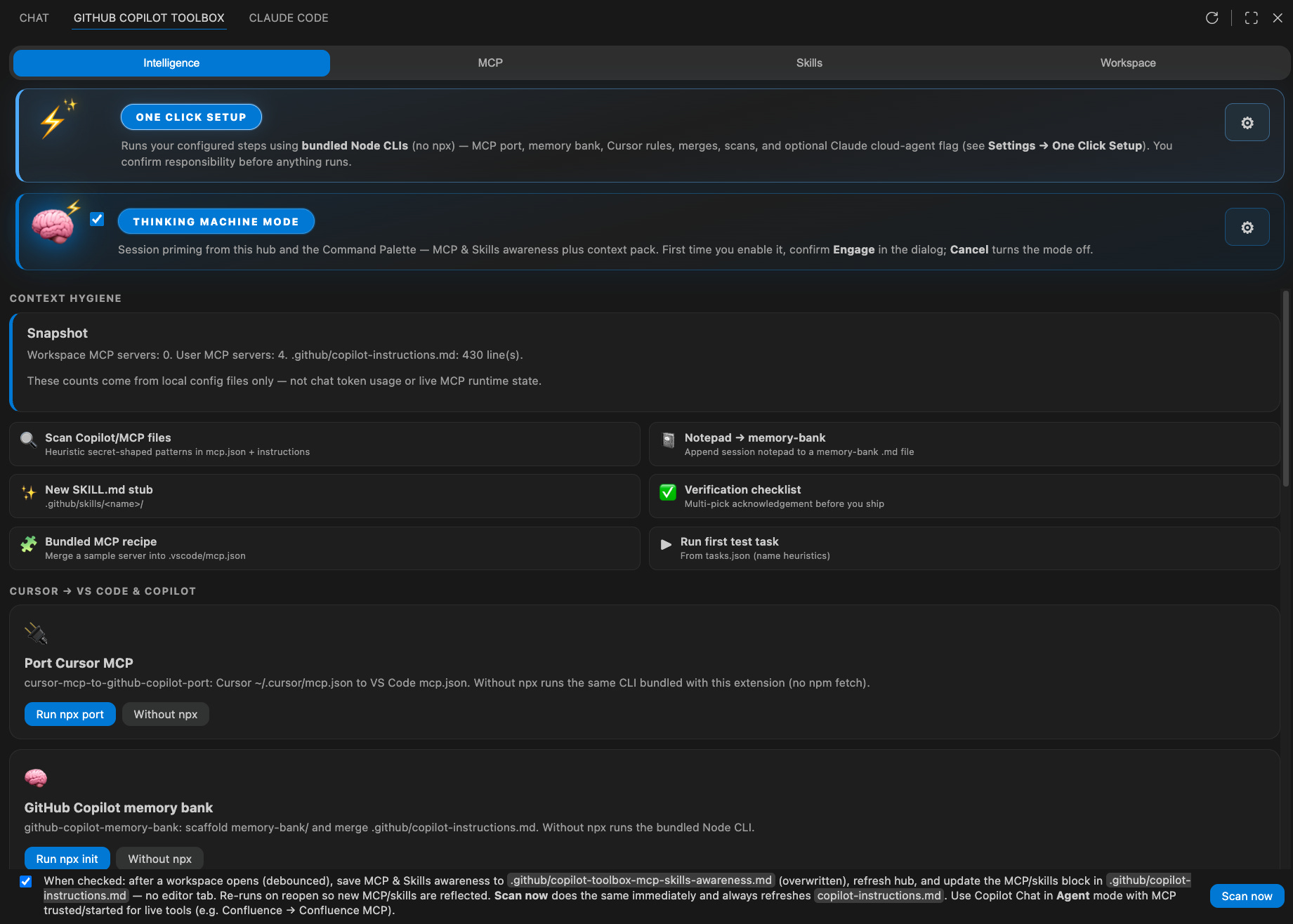The height and width of the screenshot is (924, 1293).
Task: Open Scan Copilot/MCP files action
Action: click(324, 444)
